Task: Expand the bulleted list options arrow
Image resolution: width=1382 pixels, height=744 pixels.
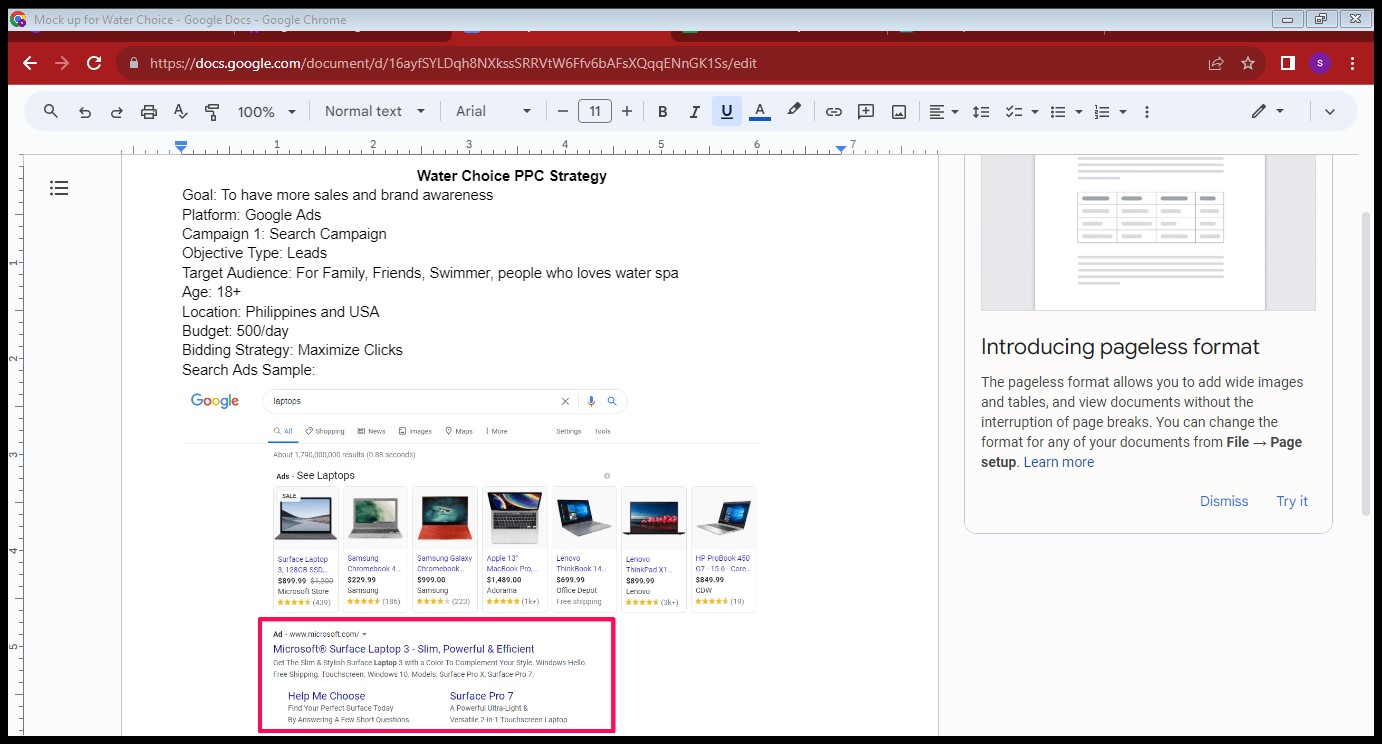Action: point(1079,112)
